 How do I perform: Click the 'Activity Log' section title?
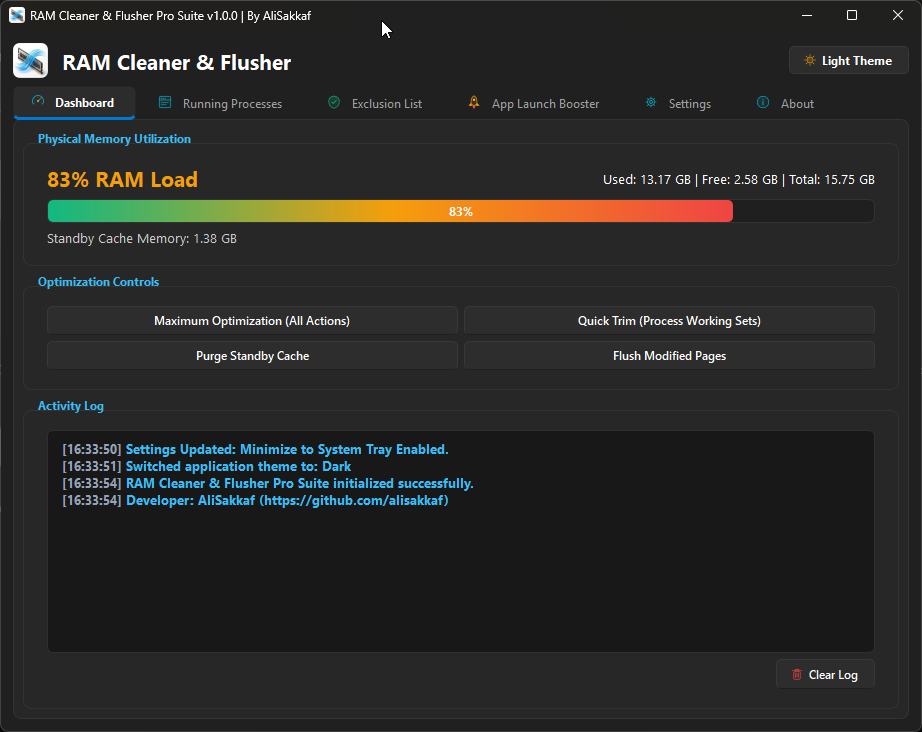[x=71, y=406]
